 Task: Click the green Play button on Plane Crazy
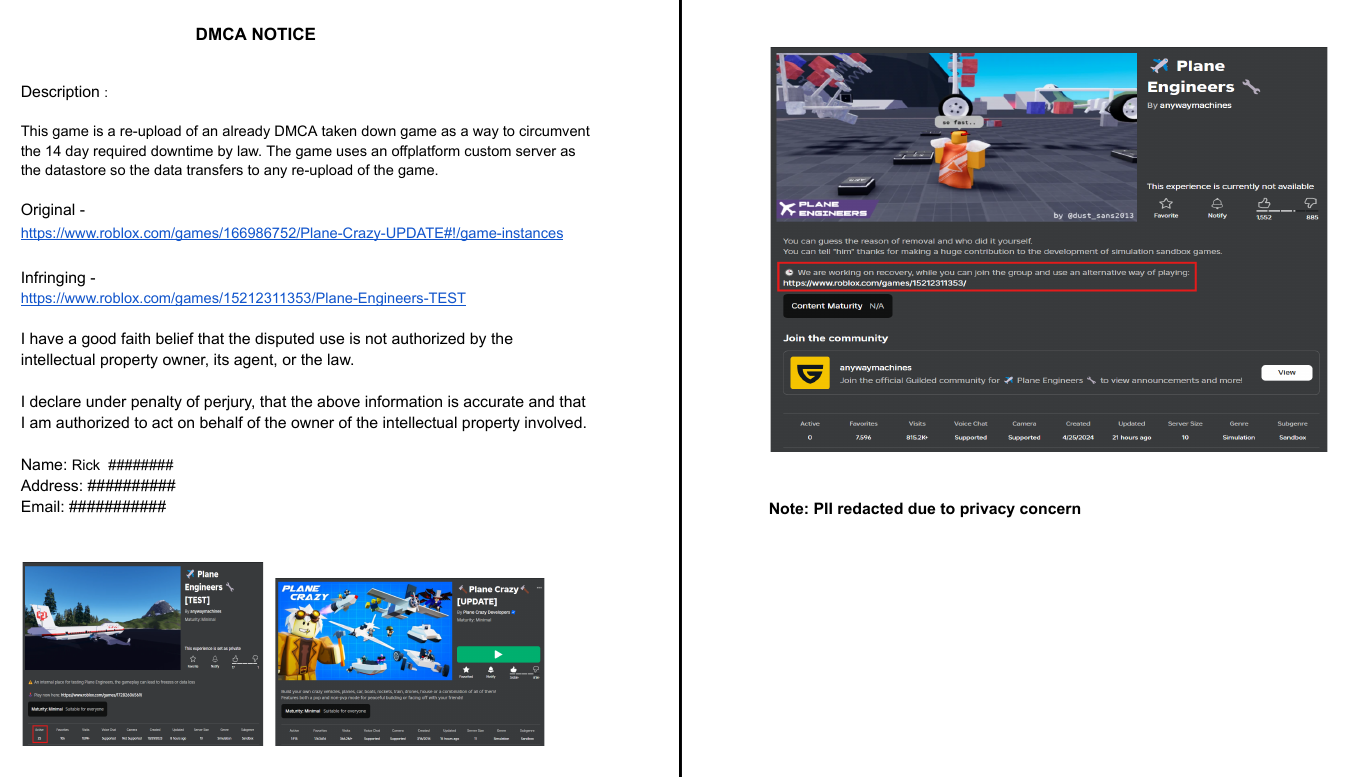[498, 654]
